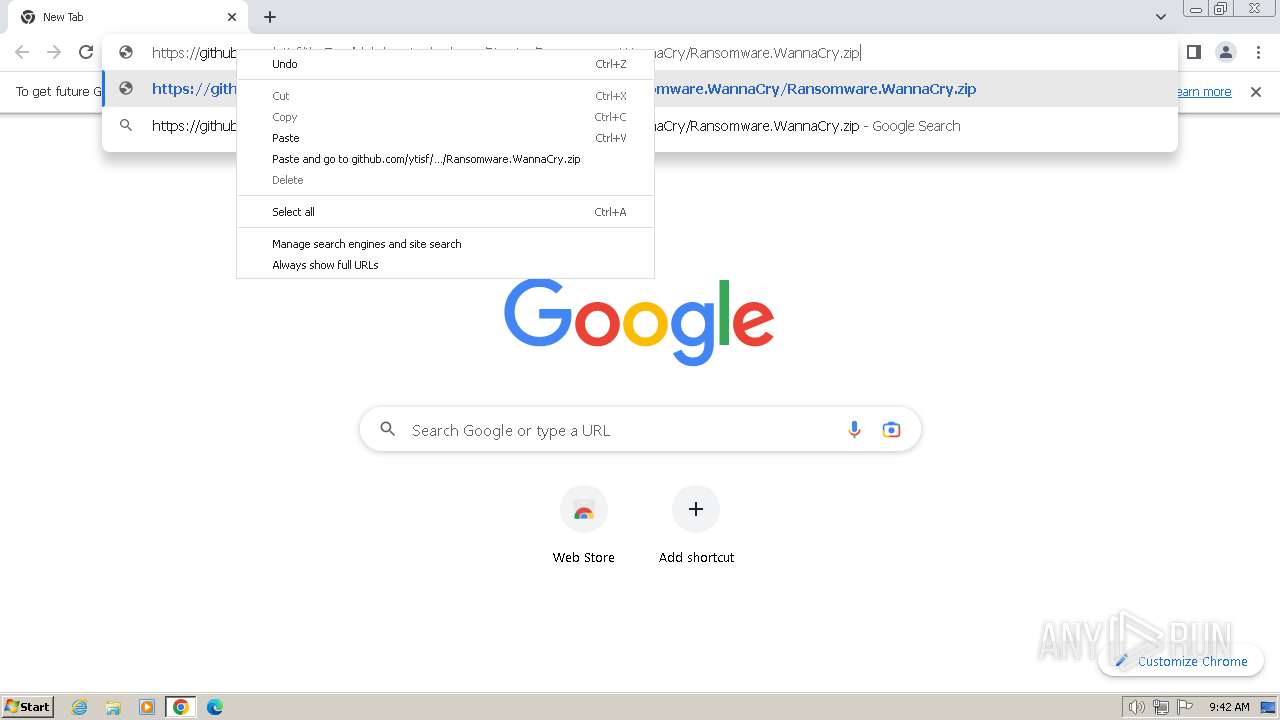The image size is (1280, 720).
Task: Click the back navigation arrow
Action: coord(22,52)
